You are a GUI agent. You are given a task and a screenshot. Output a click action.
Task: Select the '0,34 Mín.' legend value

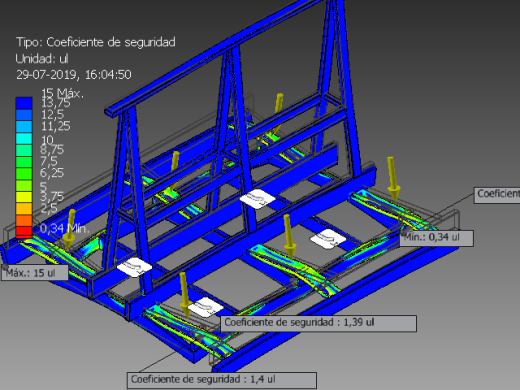click(64, 228)
